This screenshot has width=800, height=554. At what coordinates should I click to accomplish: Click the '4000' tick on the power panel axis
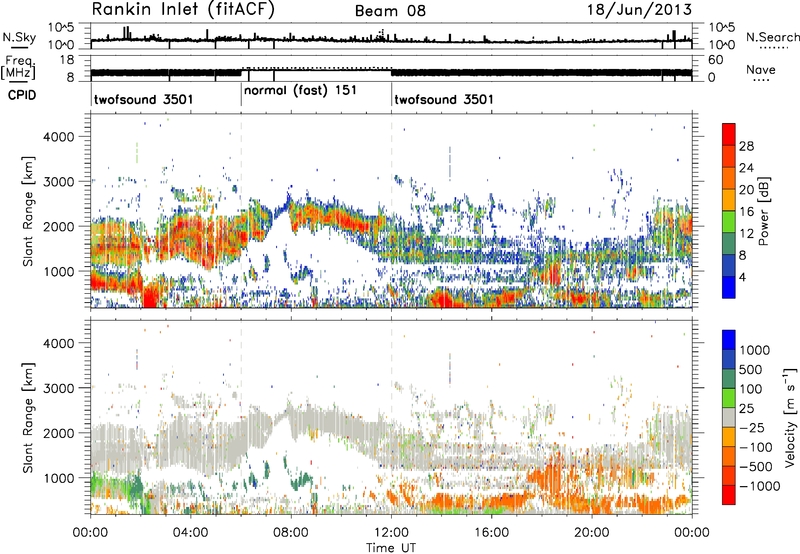[x=58, y=137]
